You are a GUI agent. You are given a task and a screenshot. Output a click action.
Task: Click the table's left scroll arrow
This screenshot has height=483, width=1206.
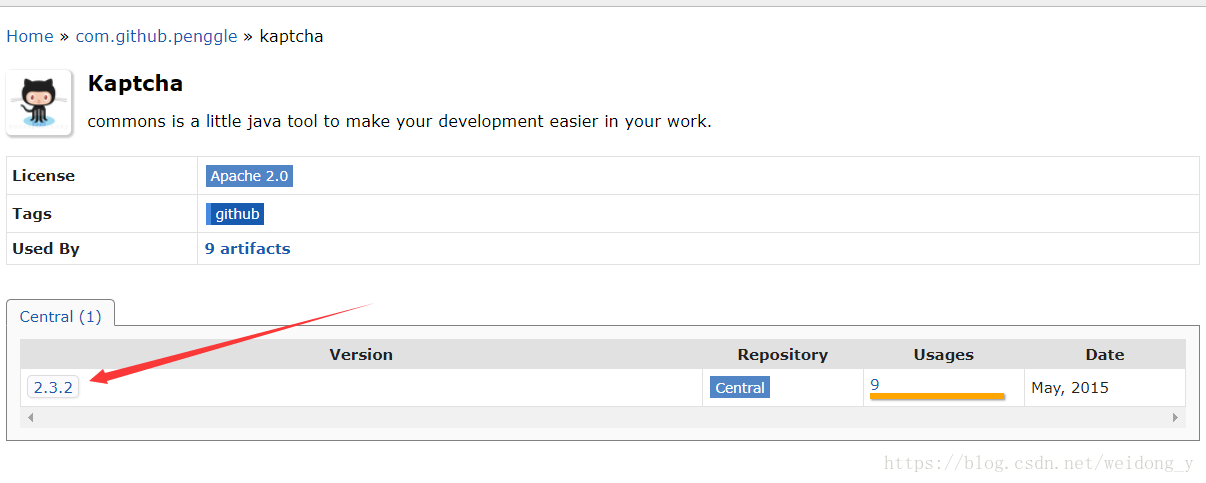pos(29,416)
